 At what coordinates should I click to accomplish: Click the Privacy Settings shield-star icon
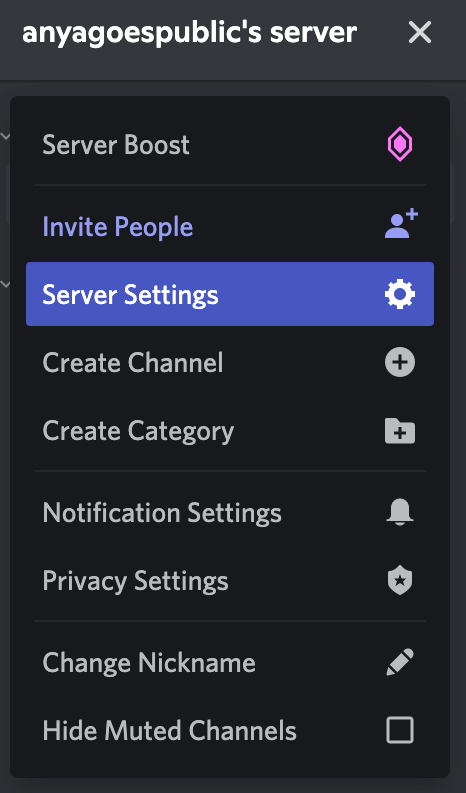(x=400, y=580)
